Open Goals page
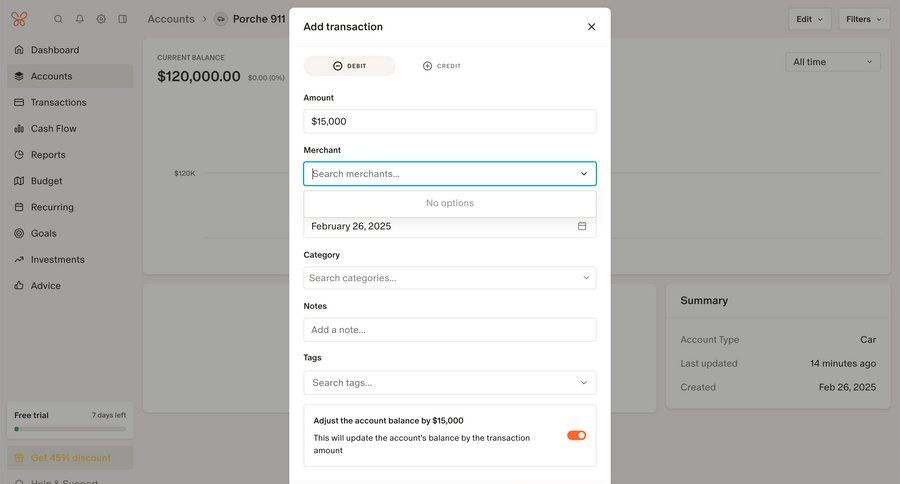Image resolution: width=900 pixels, height=484 pixels. (x=71, y=233)
